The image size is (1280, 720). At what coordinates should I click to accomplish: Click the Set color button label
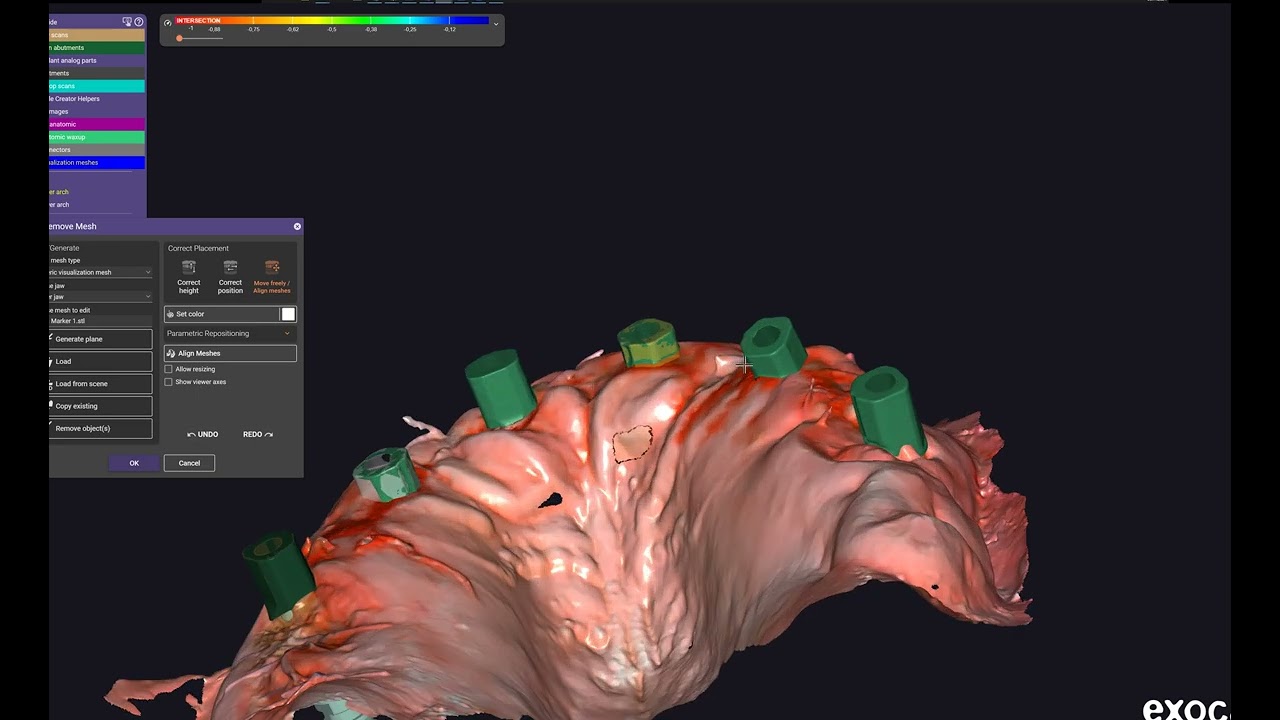[x=190, y=314]
